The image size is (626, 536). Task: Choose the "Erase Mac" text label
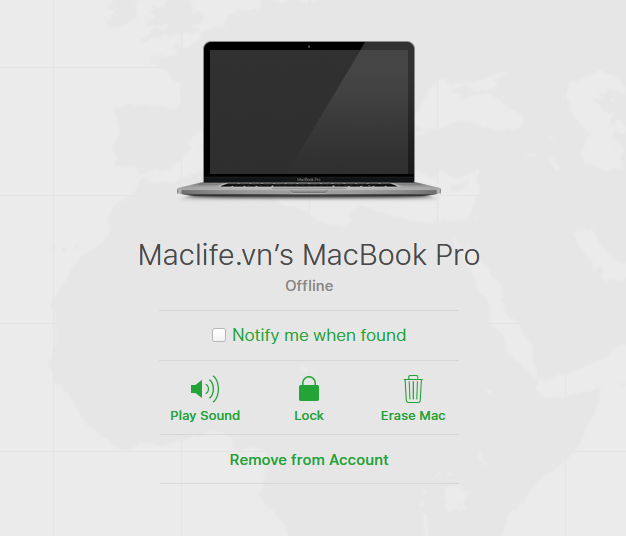coord(413,415)
